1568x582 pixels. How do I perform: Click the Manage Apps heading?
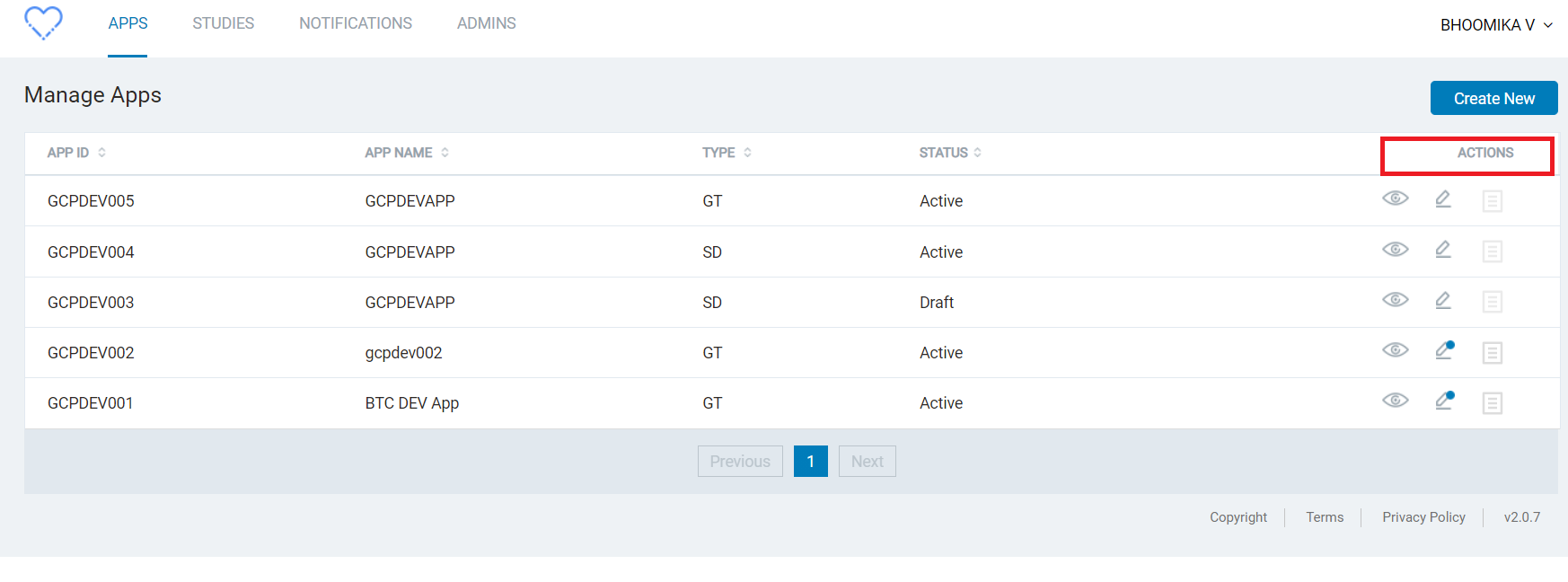[92, 95]
